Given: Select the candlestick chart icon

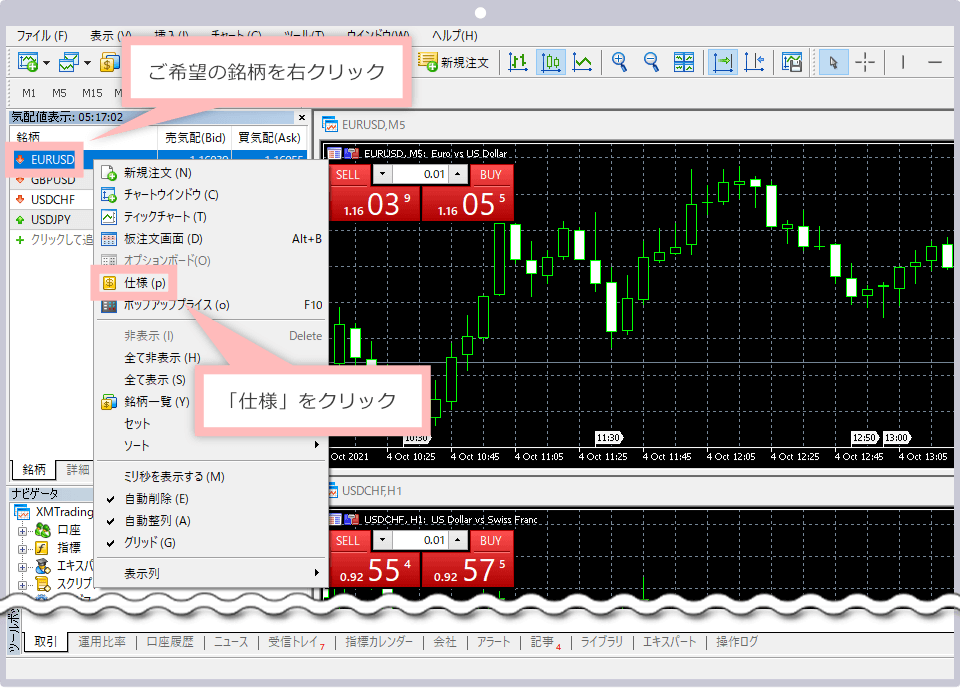Looking at the screenshot, I should (550, 62).
